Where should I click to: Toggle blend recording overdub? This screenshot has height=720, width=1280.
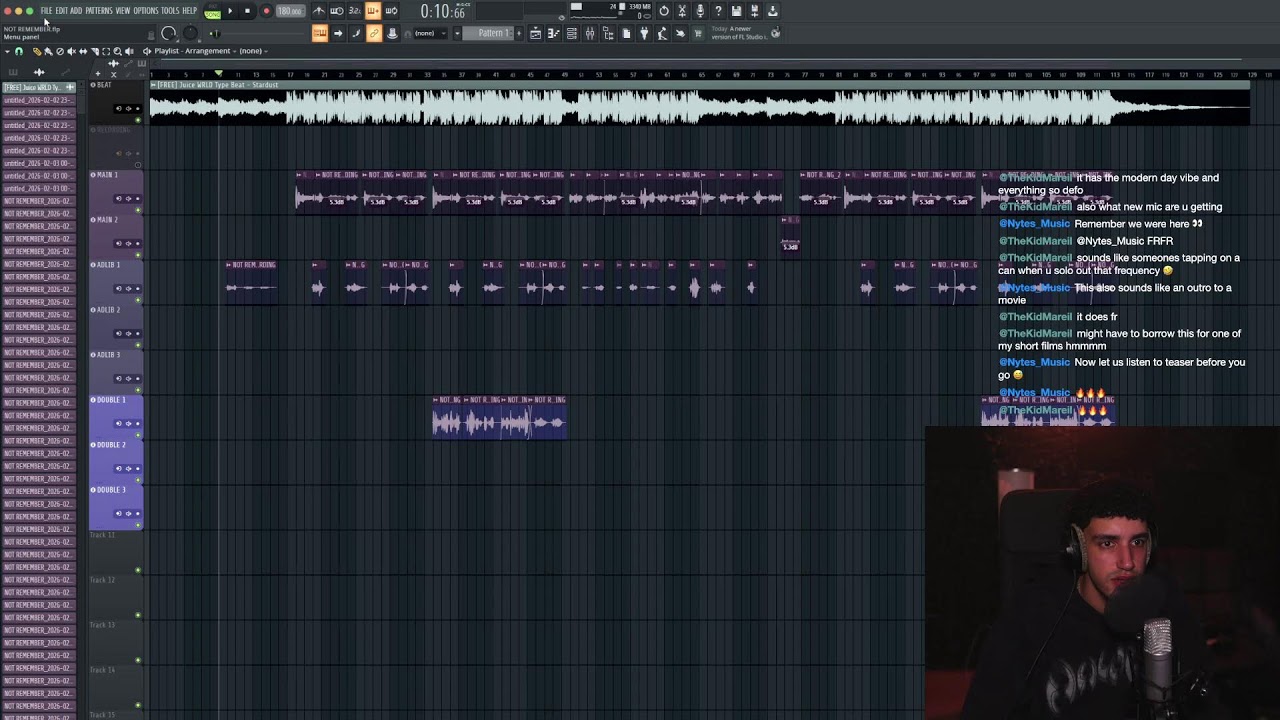point(373,11)
